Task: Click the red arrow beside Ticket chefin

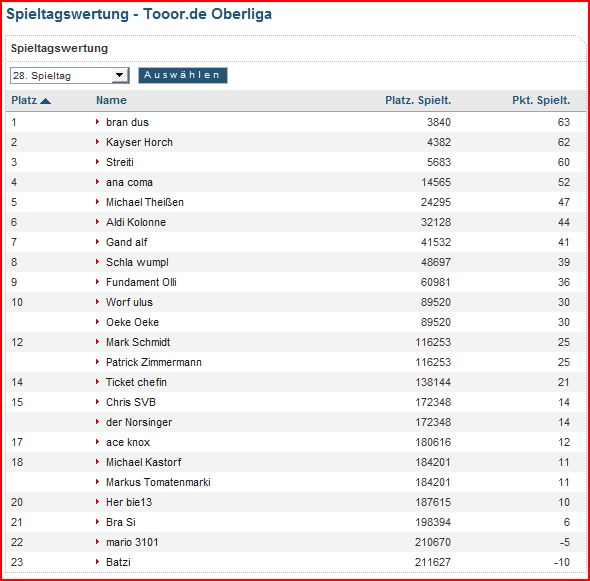Action: 97,382
